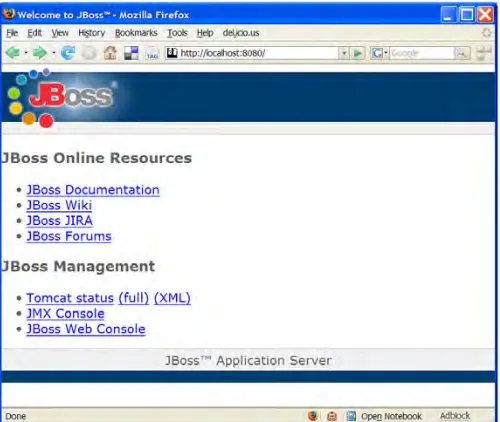Open the Tools menu
Screen dimensions: 500x422
pyautogui.click(x=177, y=33)
